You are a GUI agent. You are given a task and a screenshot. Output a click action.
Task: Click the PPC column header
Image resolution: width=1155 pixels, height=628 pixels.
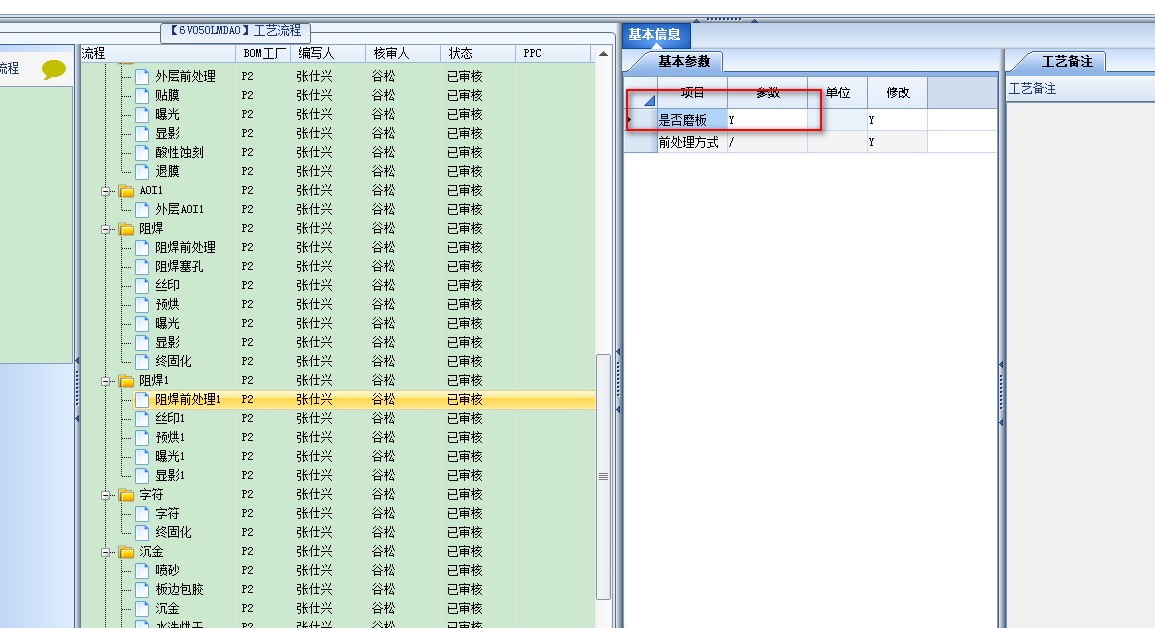pyautogui.click(x=554, y=54)
